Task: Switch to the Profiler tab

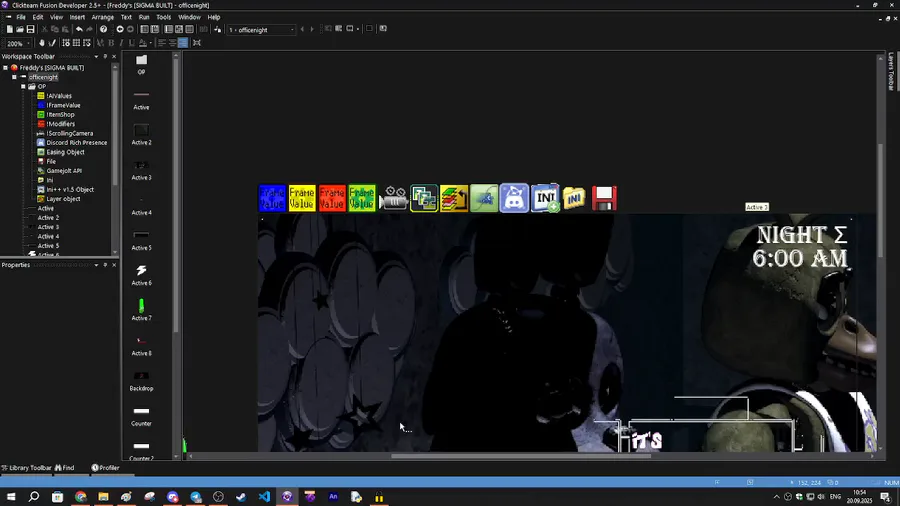Action: coord(106,468)
